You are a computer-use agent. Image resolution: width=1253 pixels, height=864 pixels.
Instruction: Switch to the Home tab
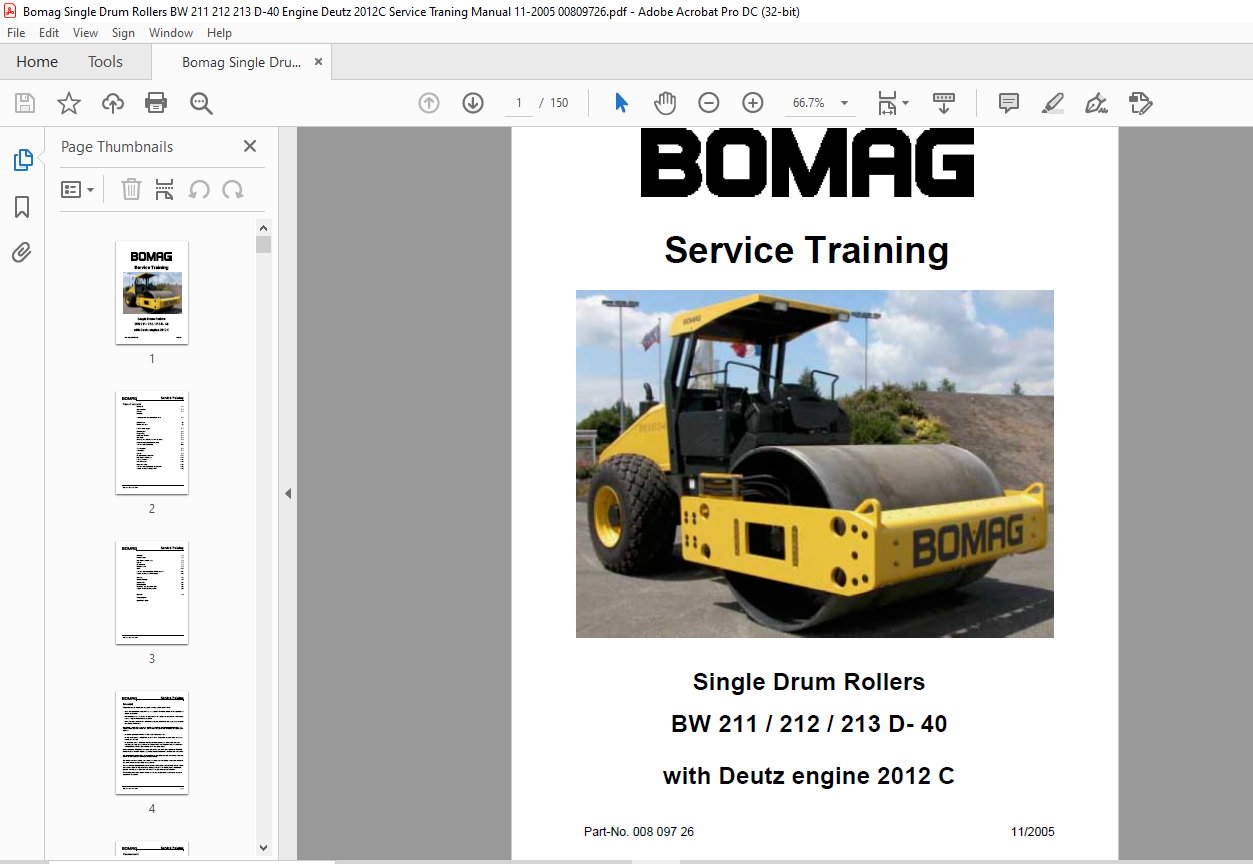pyautogui.click(x=37, y=62)
